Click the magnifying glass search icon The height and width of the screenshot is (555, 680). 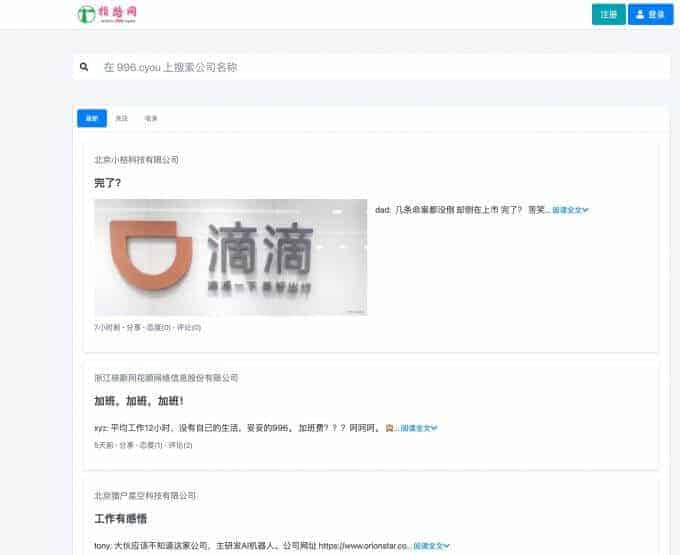[84, 67]
